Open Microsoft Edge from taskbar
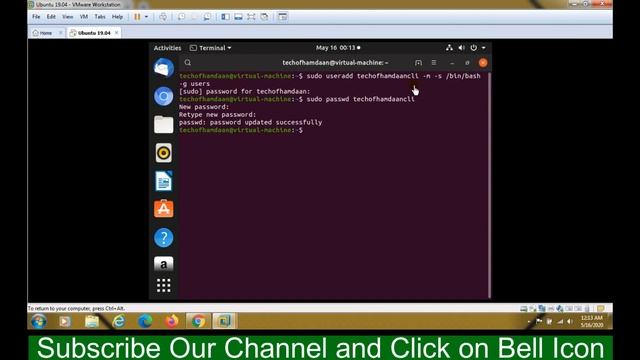This screenshot has width=640, height=360. 145,322
